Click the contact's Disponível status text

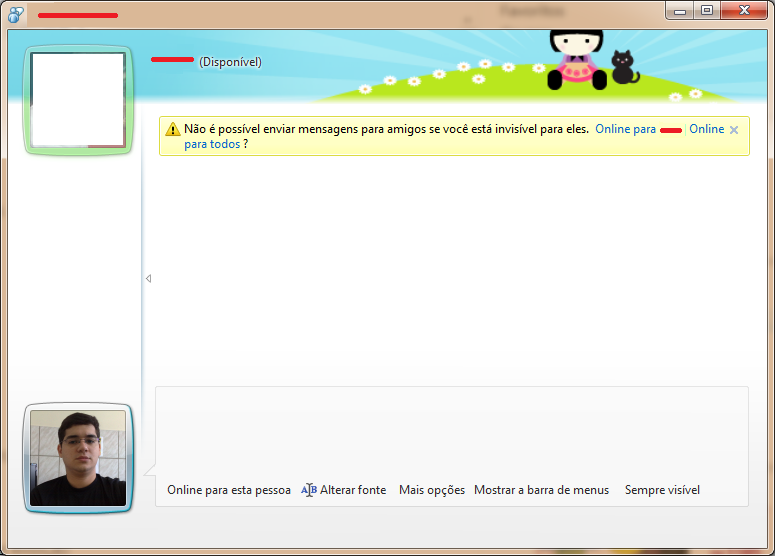[230, 62]
